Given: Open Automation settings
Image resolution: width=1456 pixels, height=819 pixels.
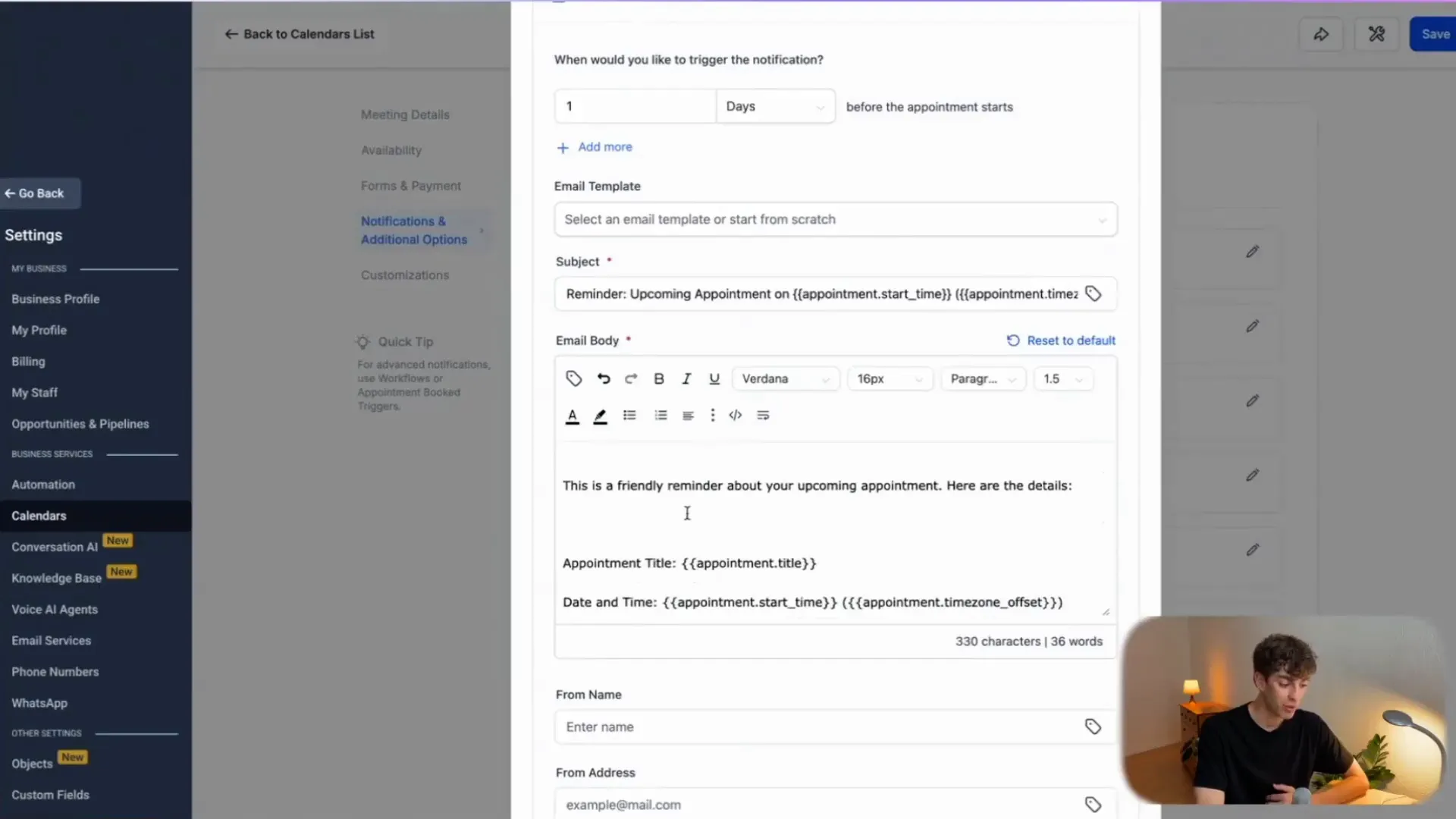Looking at the screenshot, I should coord(43,485).
